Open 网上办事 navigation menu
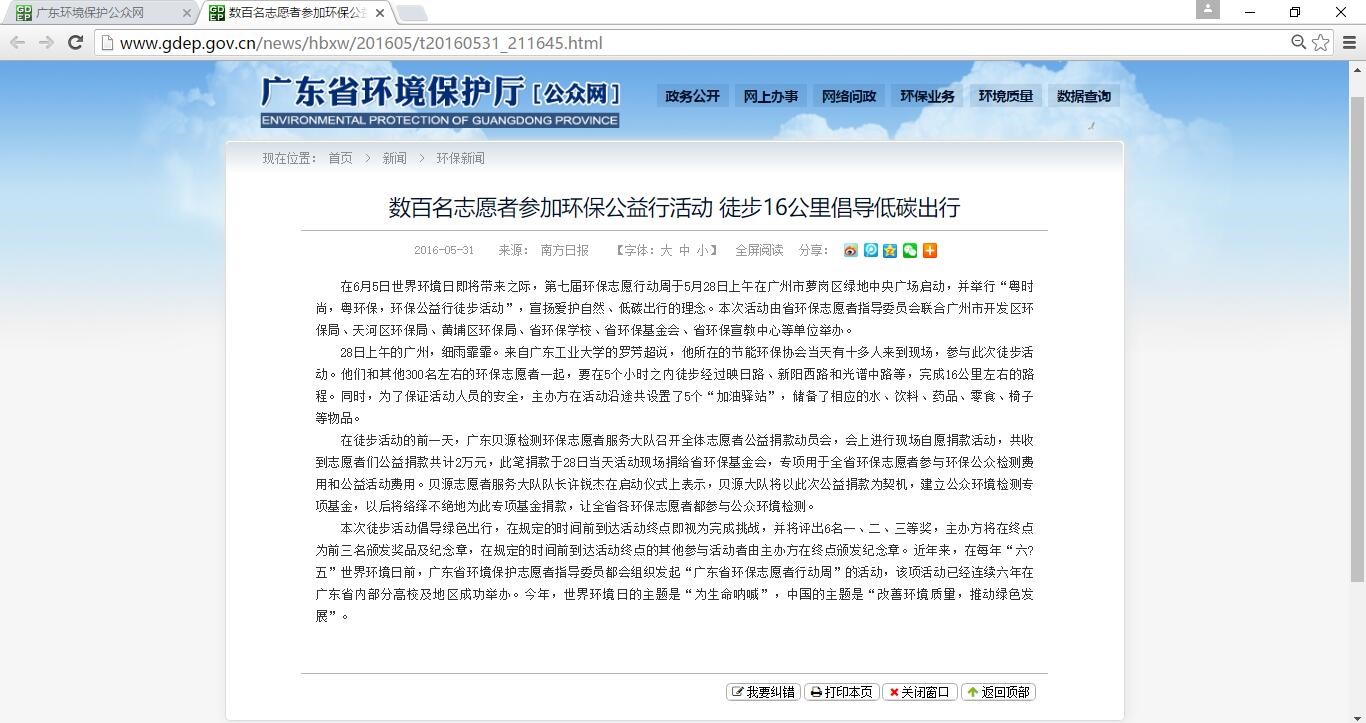 coord(771,96)
